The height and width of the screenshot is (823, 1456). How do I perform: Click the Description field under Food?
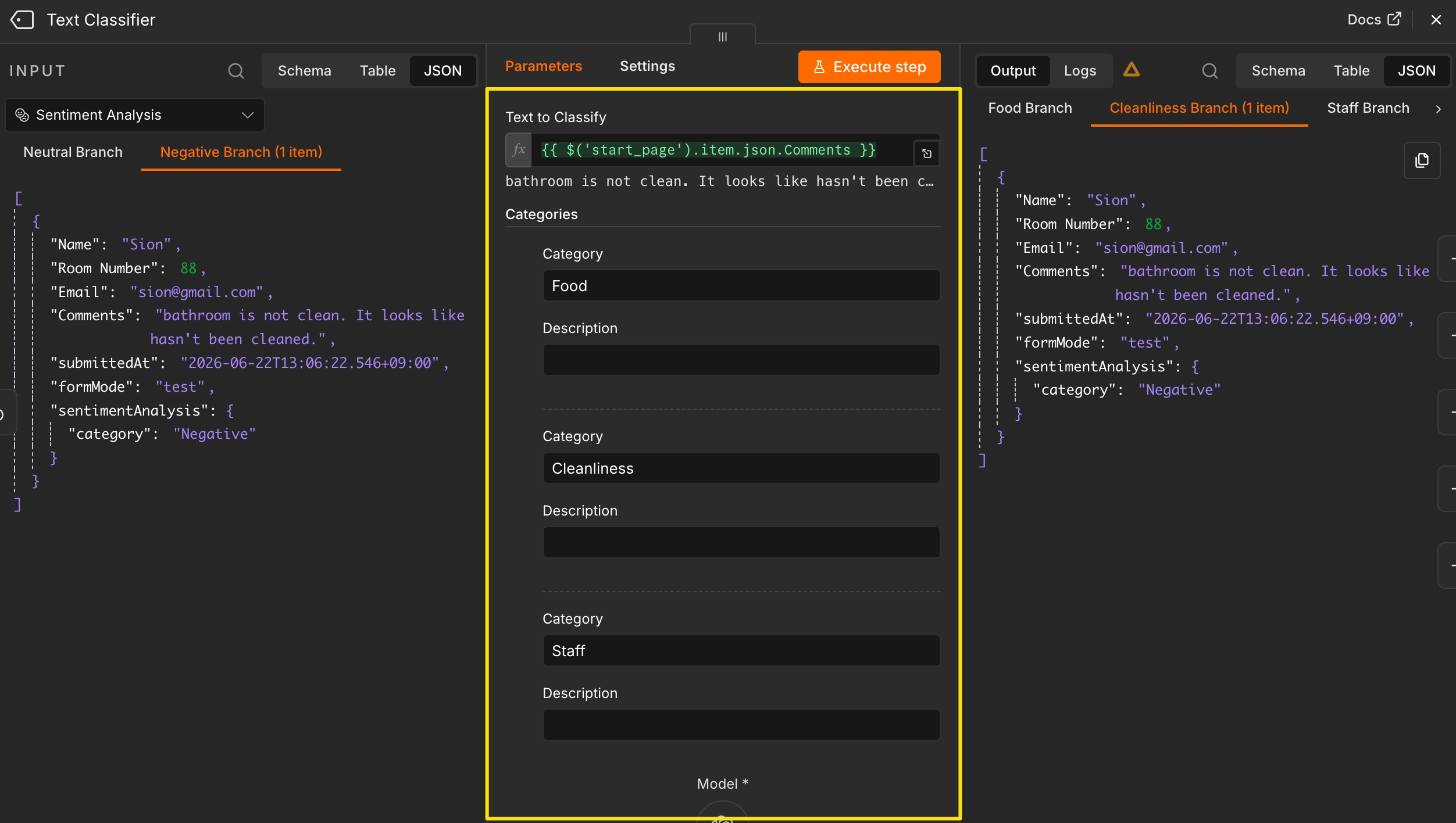pyautogui.click(x=741, y=360)
